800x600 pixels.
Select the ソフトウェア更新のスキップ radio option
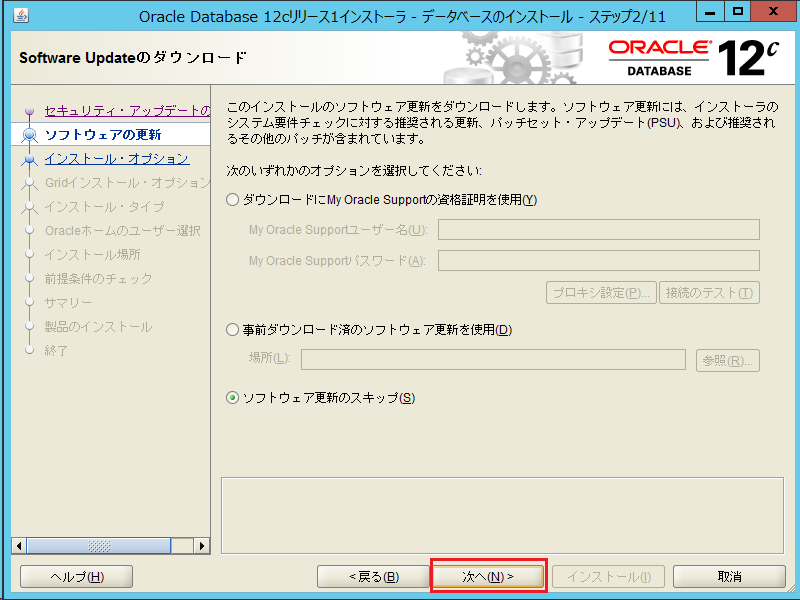pos(232,397)
